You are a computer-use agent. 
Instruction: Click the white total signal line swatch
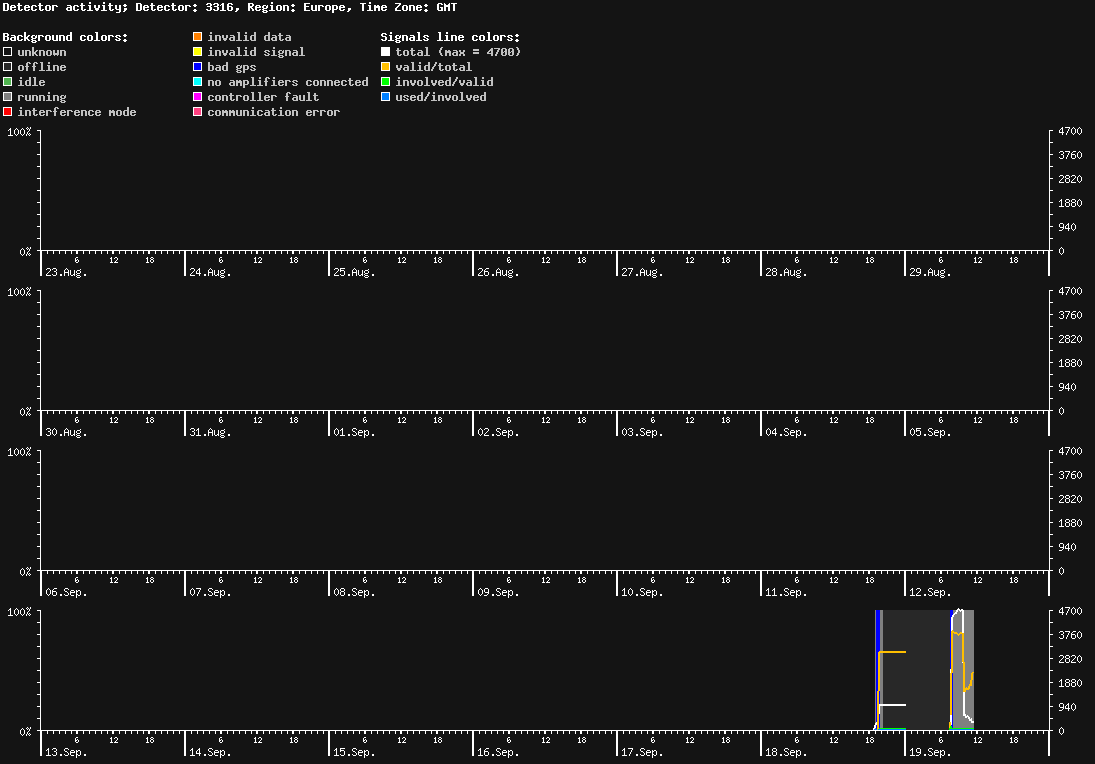point(385,52)
